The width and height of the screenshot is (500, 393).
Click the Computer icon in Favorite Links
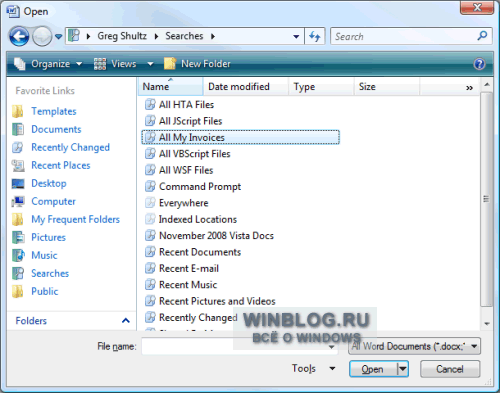point(18,202)
